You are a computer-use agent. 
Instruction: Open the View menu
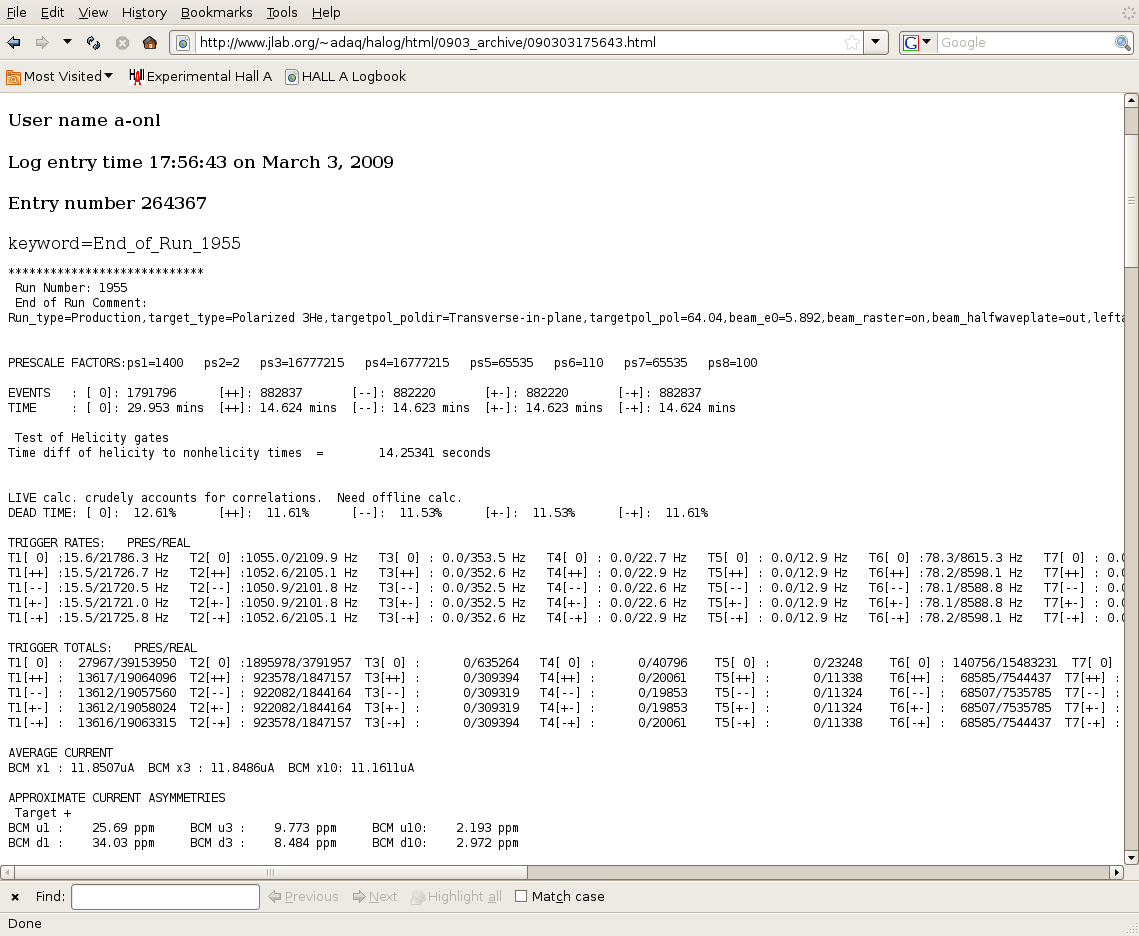click(x=93, y=12)
